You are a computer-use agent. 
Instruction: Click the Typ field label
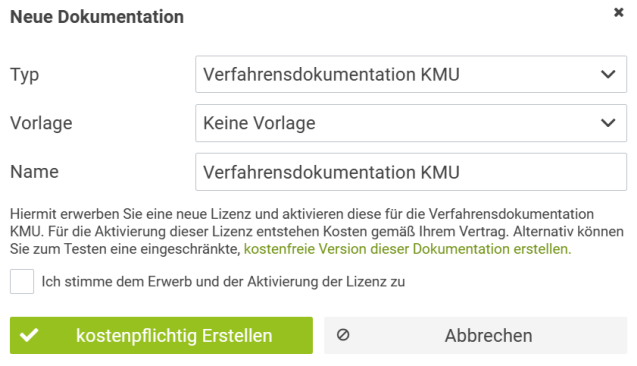point(24,75)
